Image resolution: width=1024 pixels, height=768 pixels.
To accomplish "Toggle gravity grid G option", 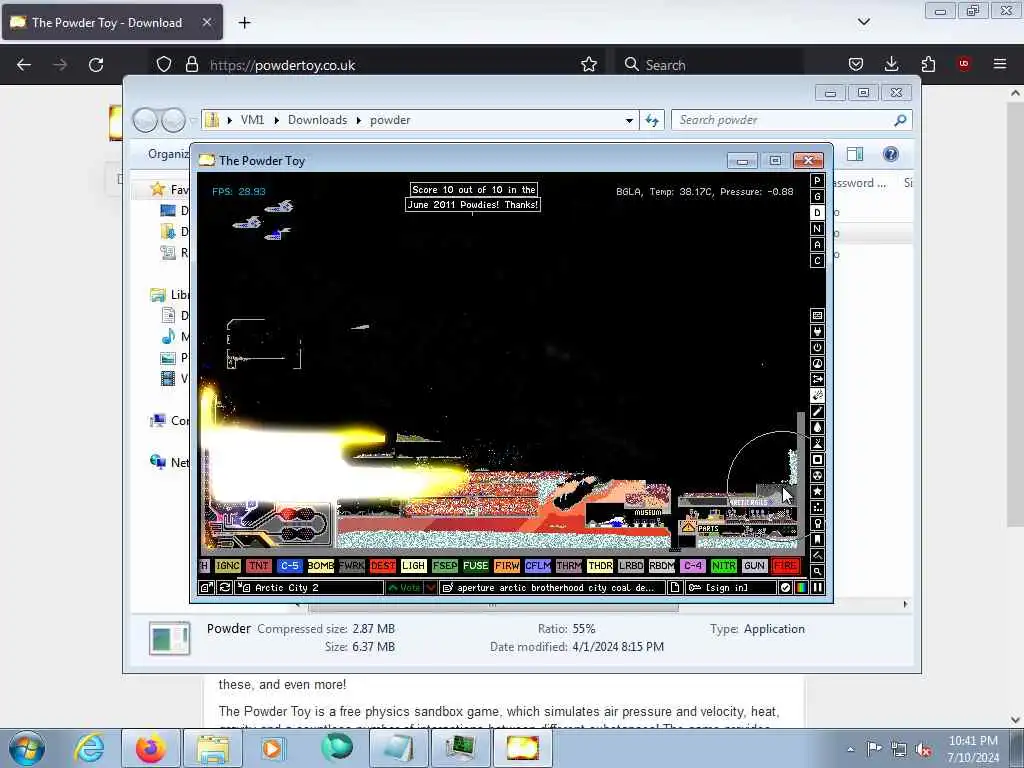I will [817, 197].
